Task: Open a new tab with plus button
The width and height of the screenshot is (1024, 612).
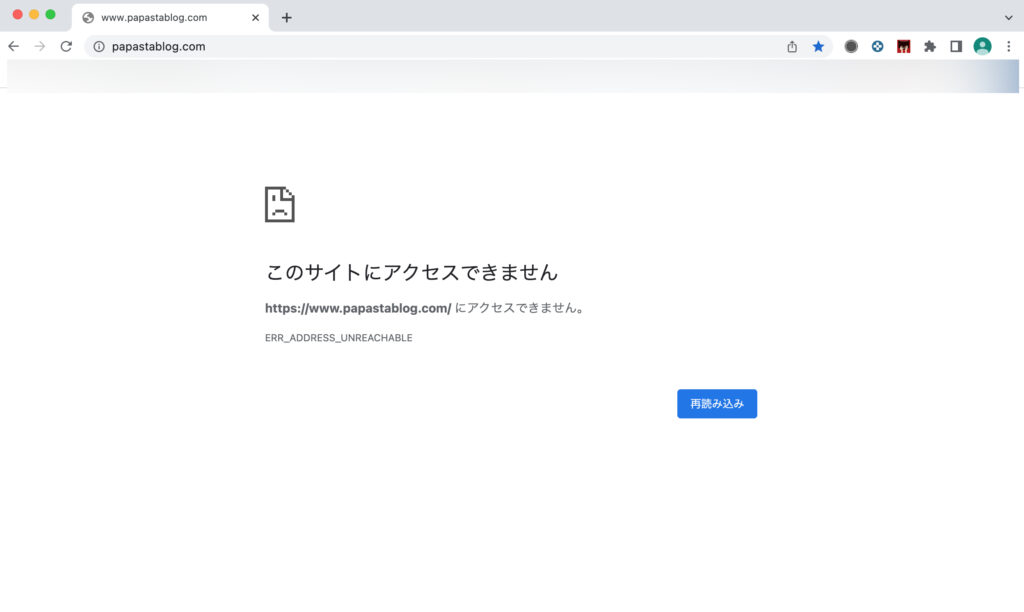Action: coord(287,17)
